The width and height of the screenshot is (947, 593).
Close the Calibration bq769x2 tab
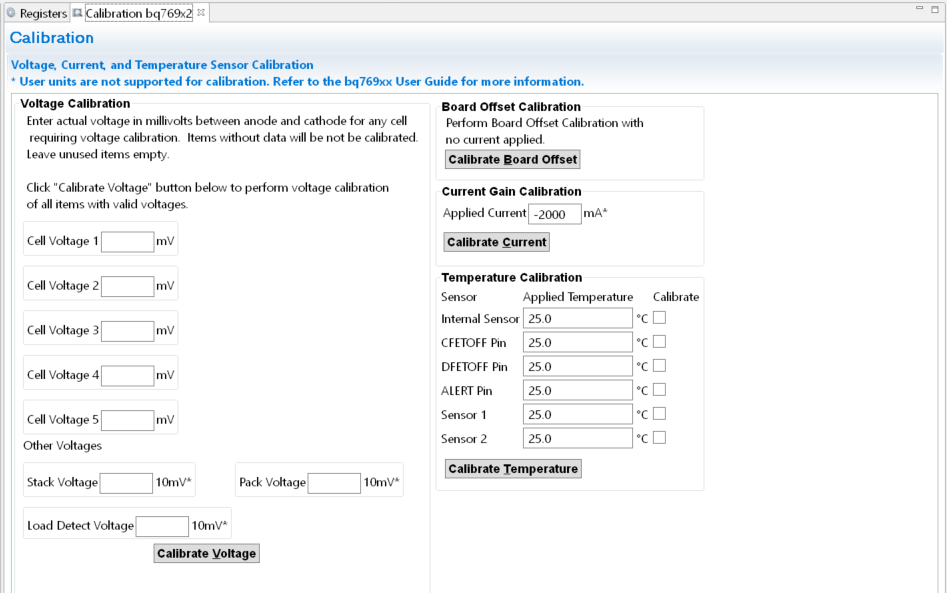point(198,13)
